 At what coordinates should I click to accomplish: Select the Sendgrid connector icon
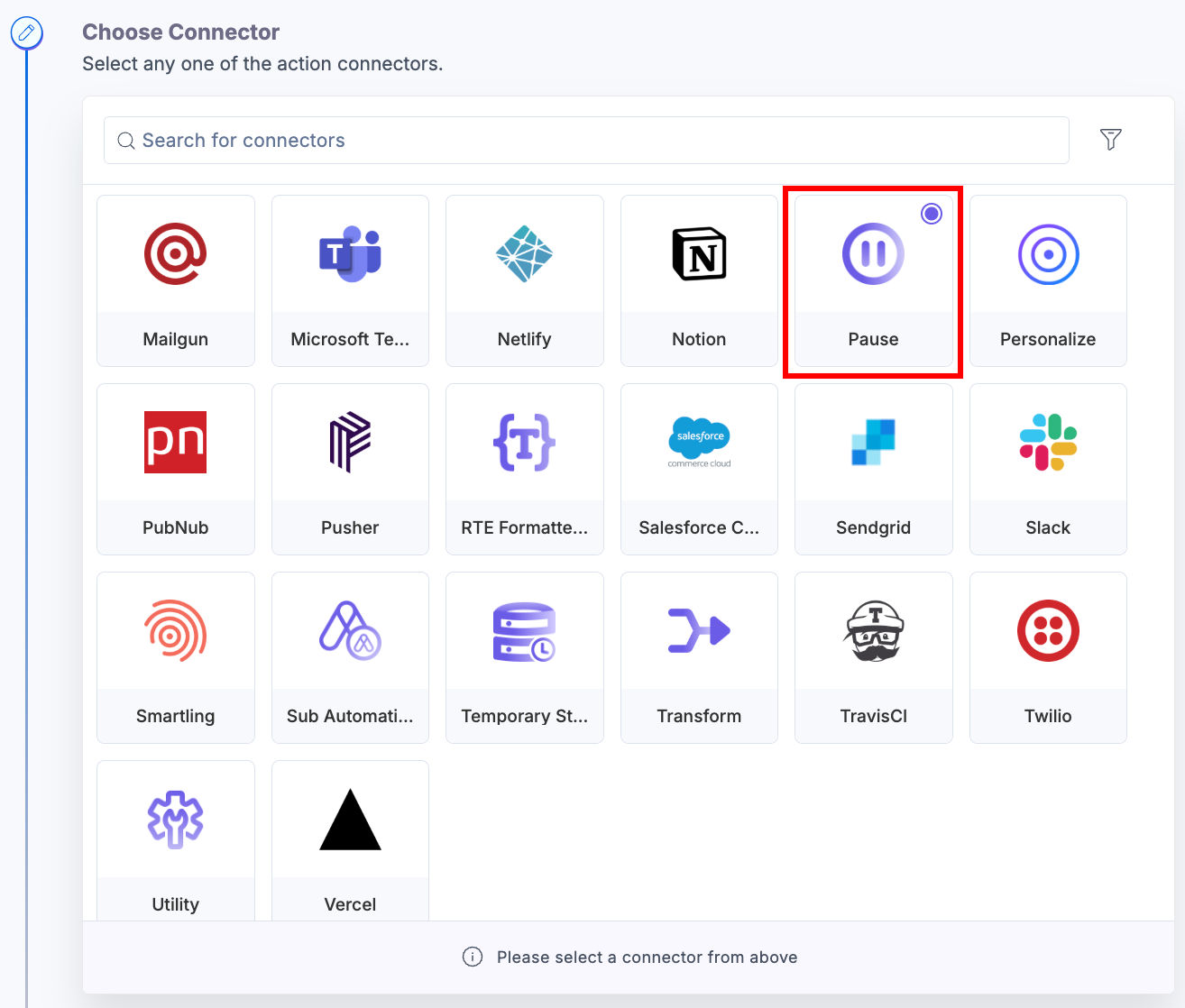tap(873, 443)
